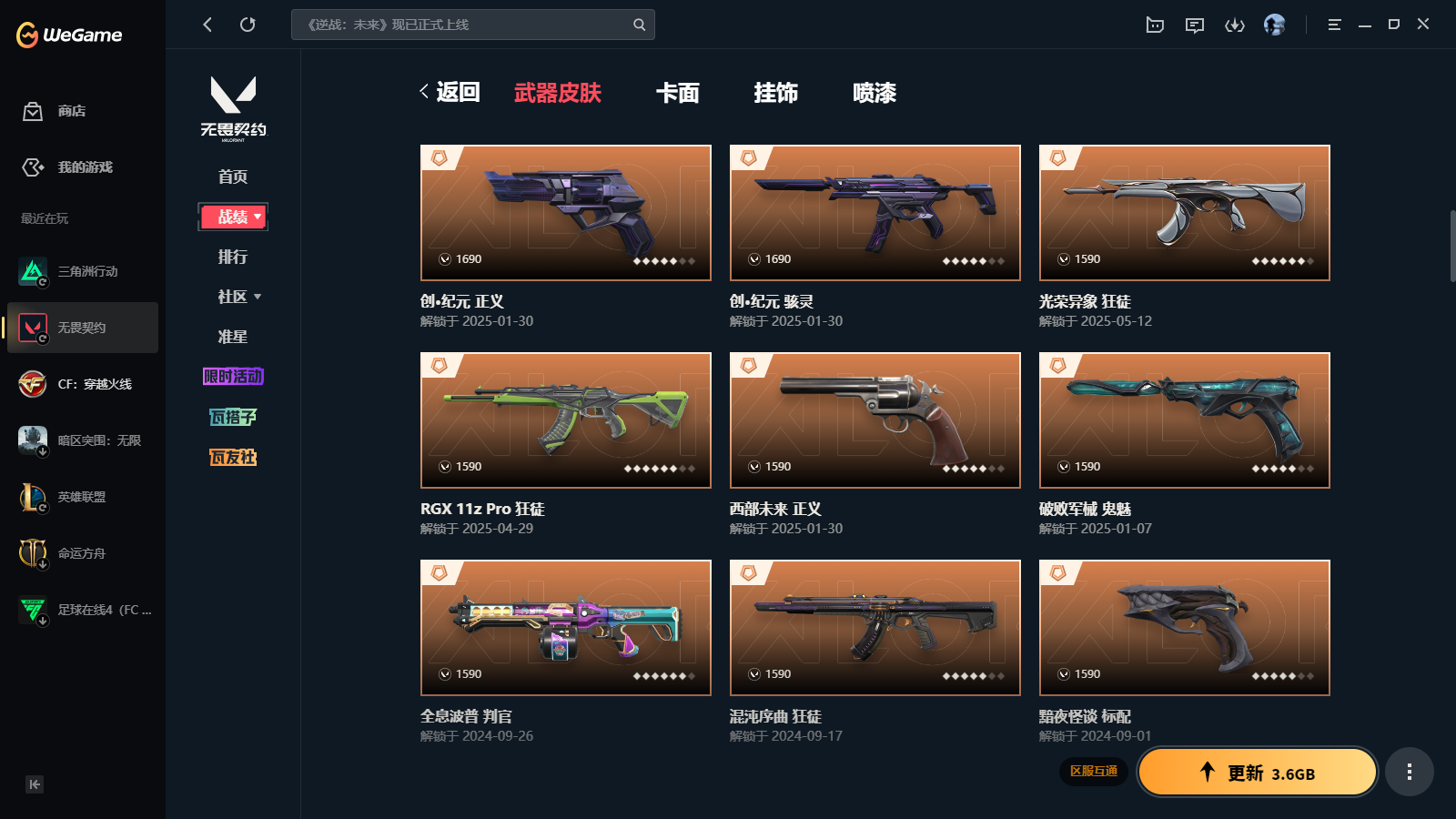Expand the 社区 dropdown menu
This screenshot has height=819, width=1456.
pos(239,297)
